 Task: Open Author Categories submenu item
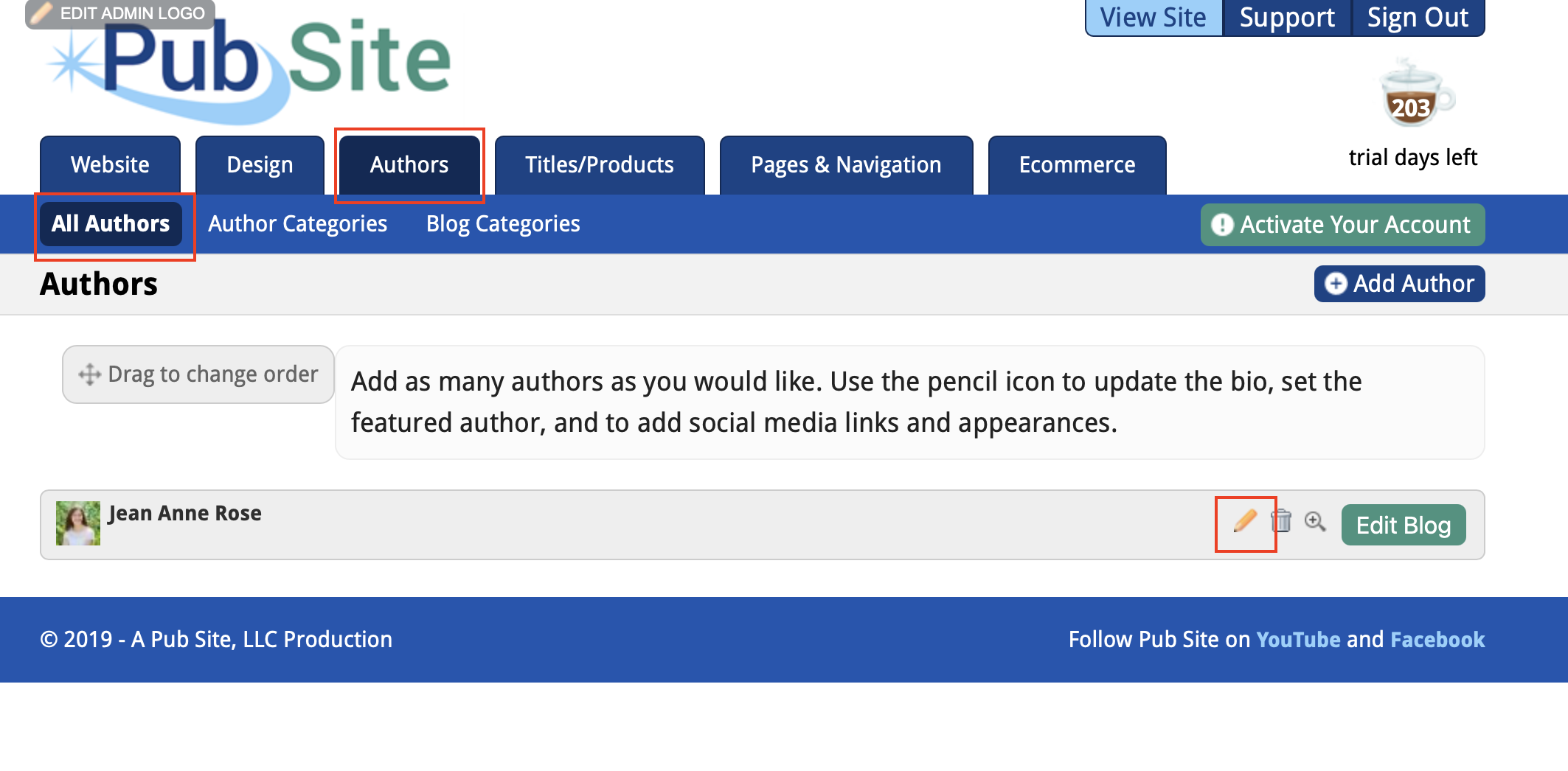(x=297, y=224)
